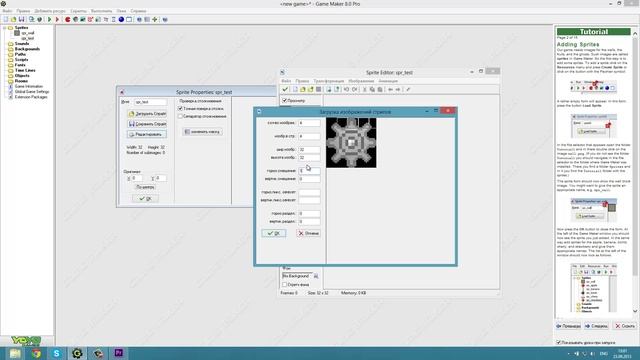Select Global Game Settings in resource tree
The image size is (640, 360).
[x=31, y=92]
